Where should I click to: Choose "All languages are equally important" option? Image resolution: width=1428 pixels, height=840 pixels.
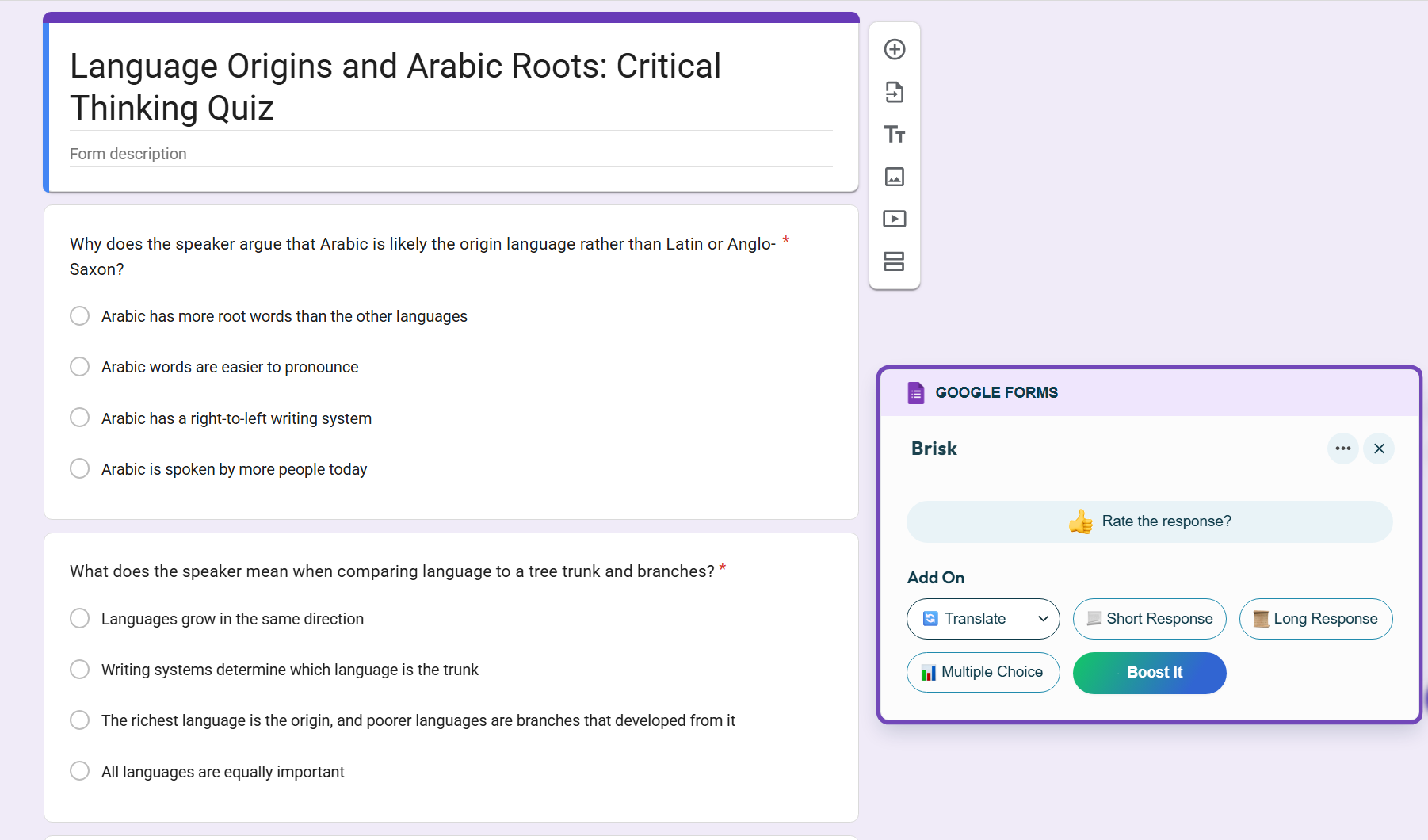coord(80,771)
